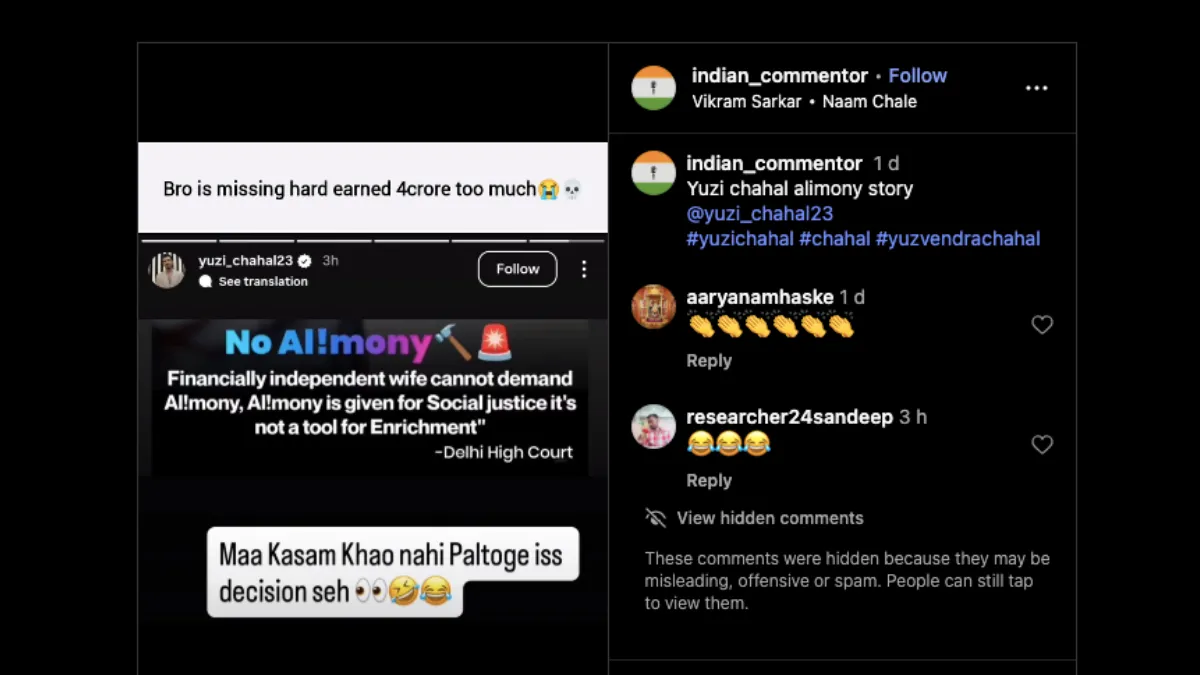Image resolution: width=1200 pixels, height=675 pixels.
Task: Open the story's vertical three-dot menu
Action: click(584, 269)
